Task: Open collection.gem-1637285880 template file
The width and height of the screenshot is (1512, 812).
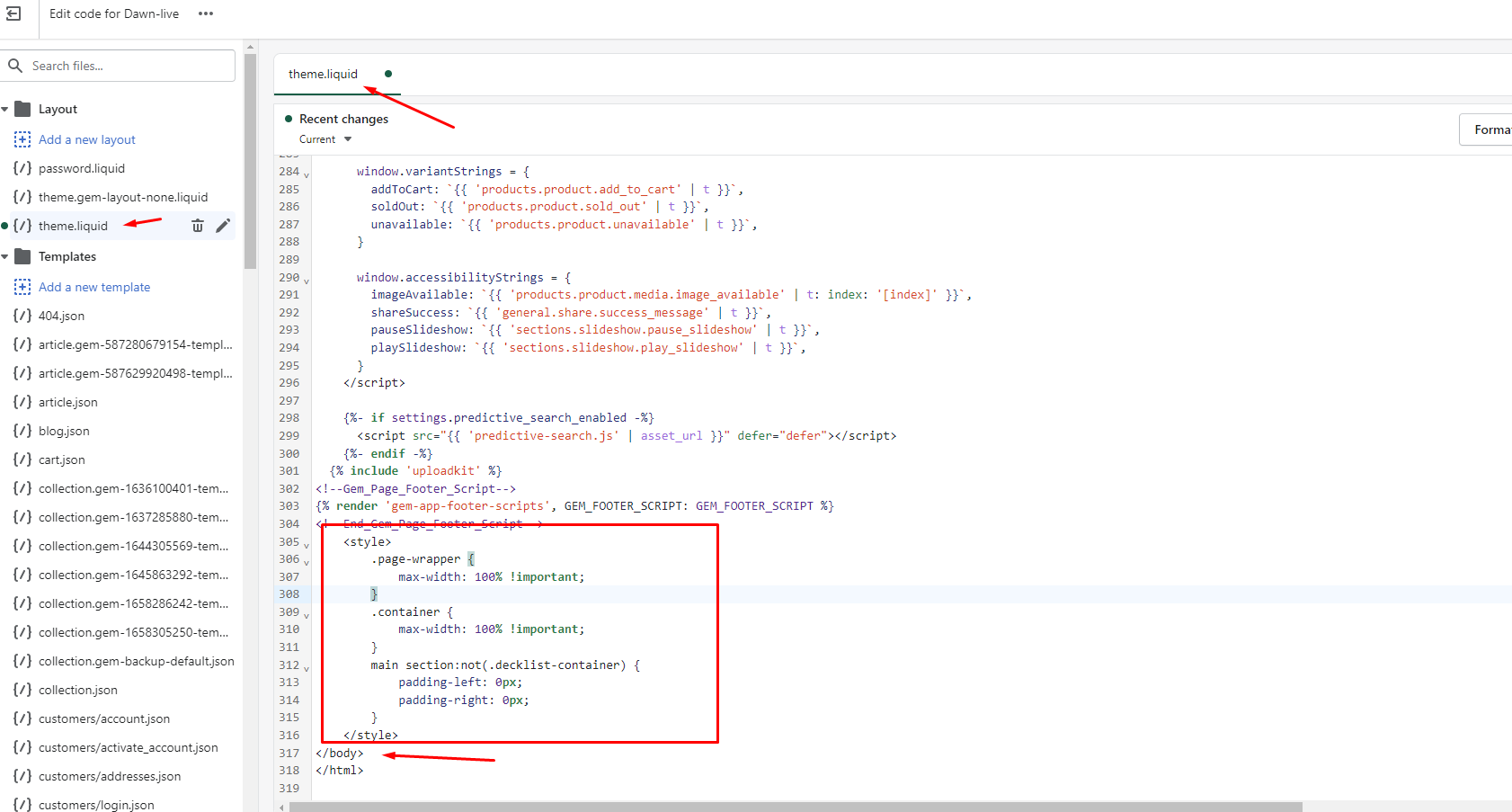Action: pyautogui.click(x=134, y=517)
